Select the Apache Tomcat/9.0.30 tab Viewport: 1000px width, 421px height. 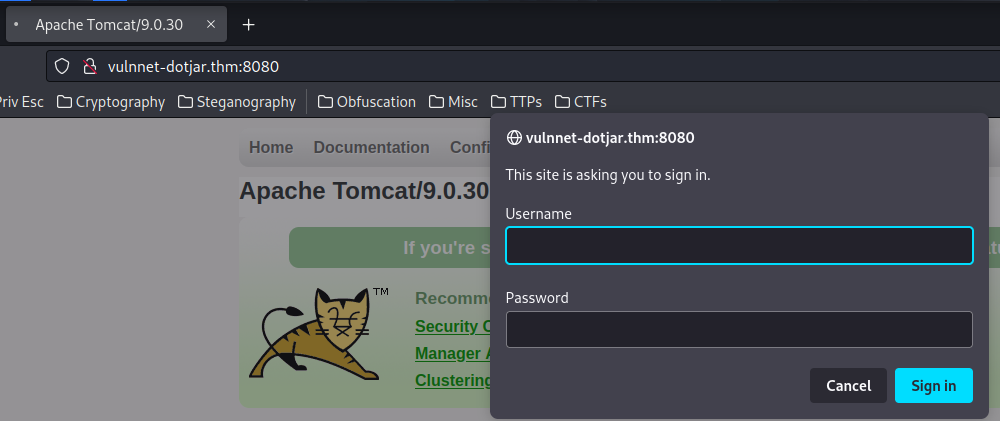point(116,25)
